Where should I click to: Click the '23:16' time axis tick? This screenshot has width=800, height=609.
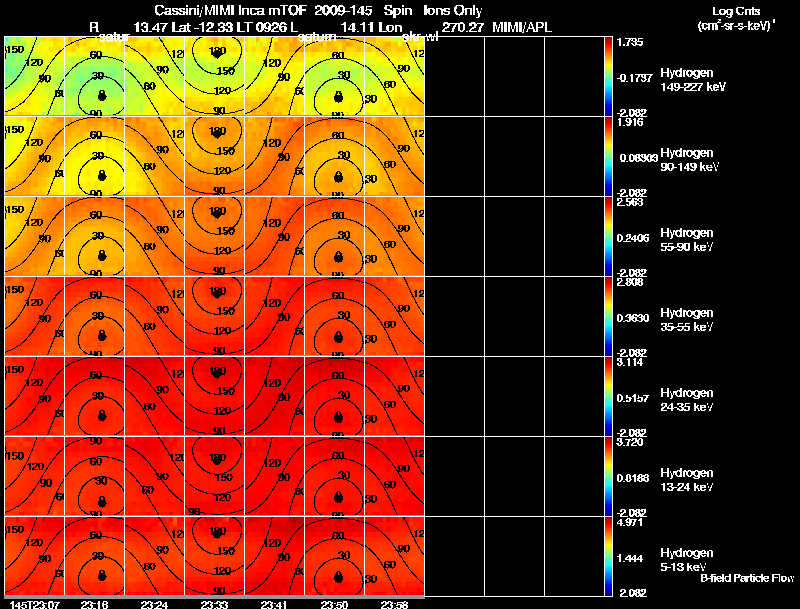(94, 604)
